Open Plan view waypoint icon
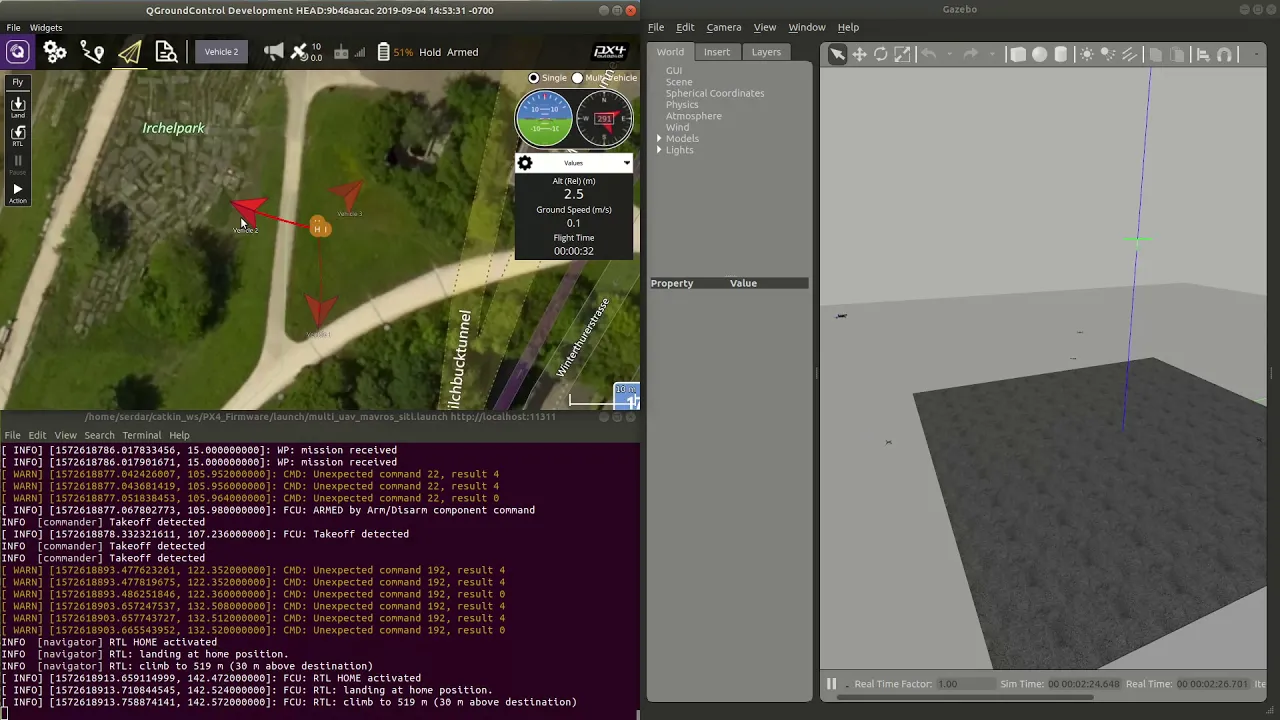The height and width of the screenshot is (720, 1280). click(x=92, y=52)
